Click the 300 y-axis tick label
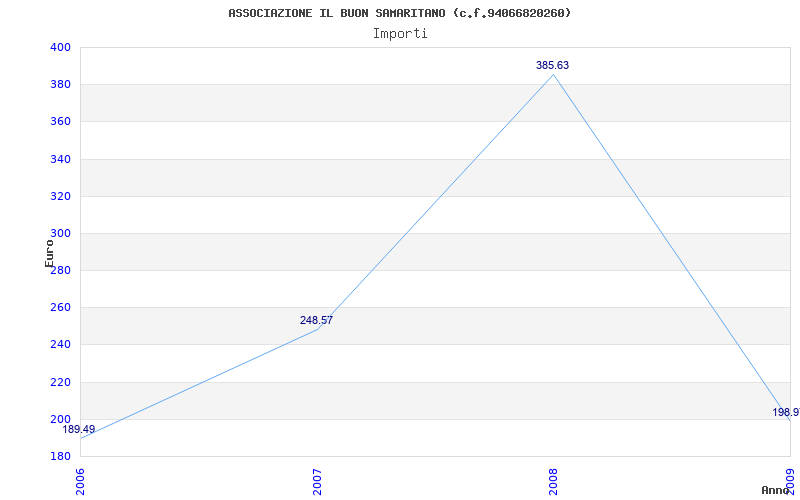The image size is (800, 500). [60, 234]
